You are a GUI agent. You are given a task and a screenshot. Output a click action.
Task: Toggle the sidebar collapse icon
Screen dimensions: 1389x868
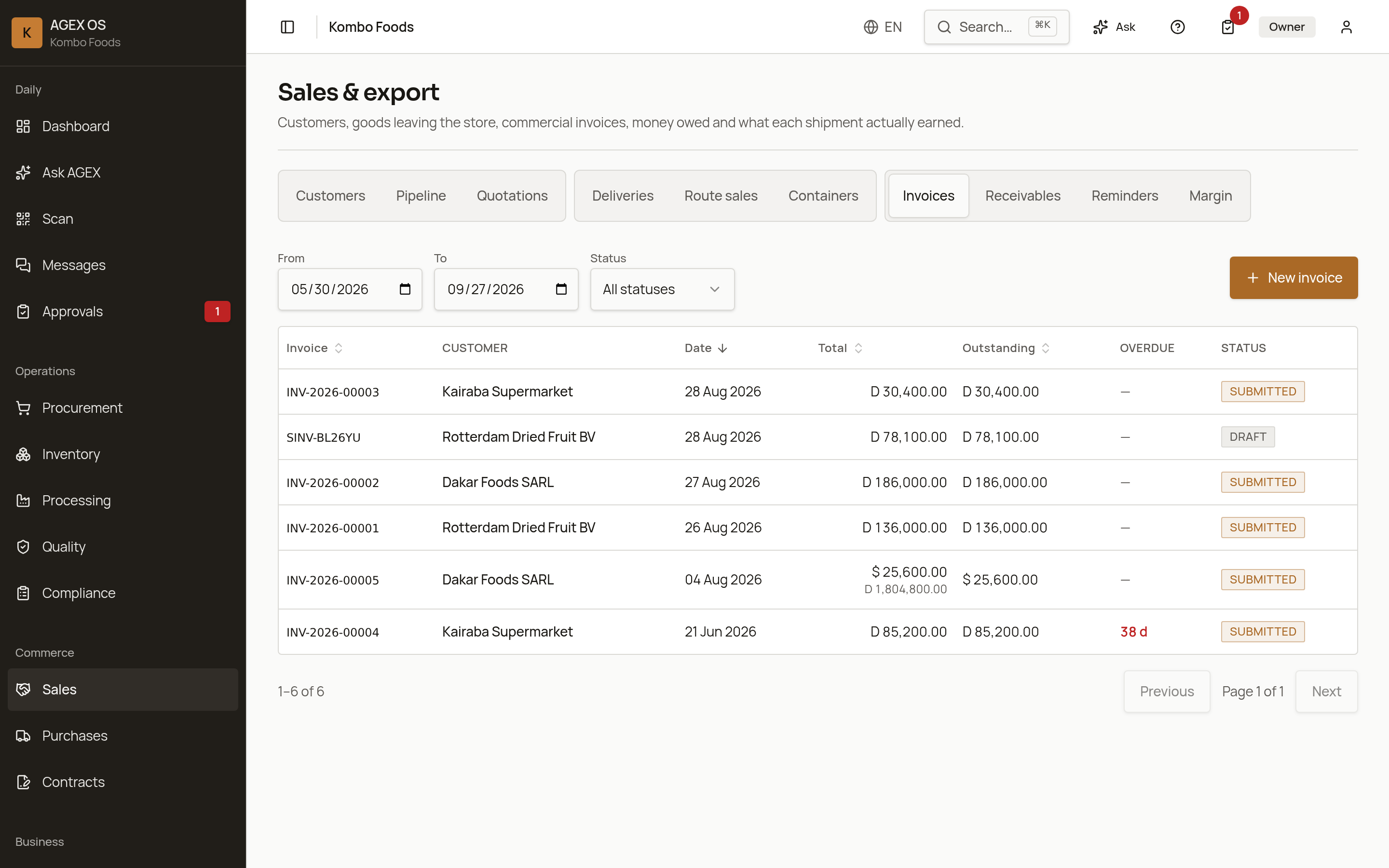287,27
